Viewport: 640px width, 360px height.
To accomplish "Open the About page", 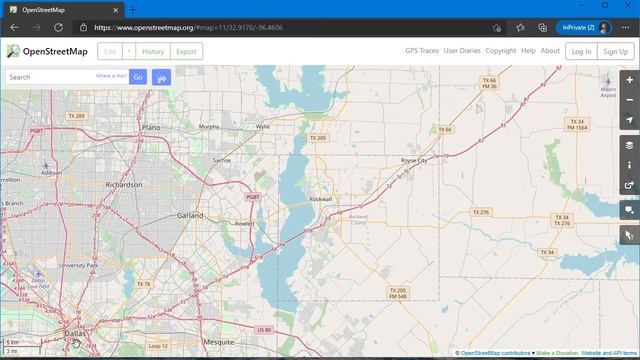I will (x=550, y=51).
